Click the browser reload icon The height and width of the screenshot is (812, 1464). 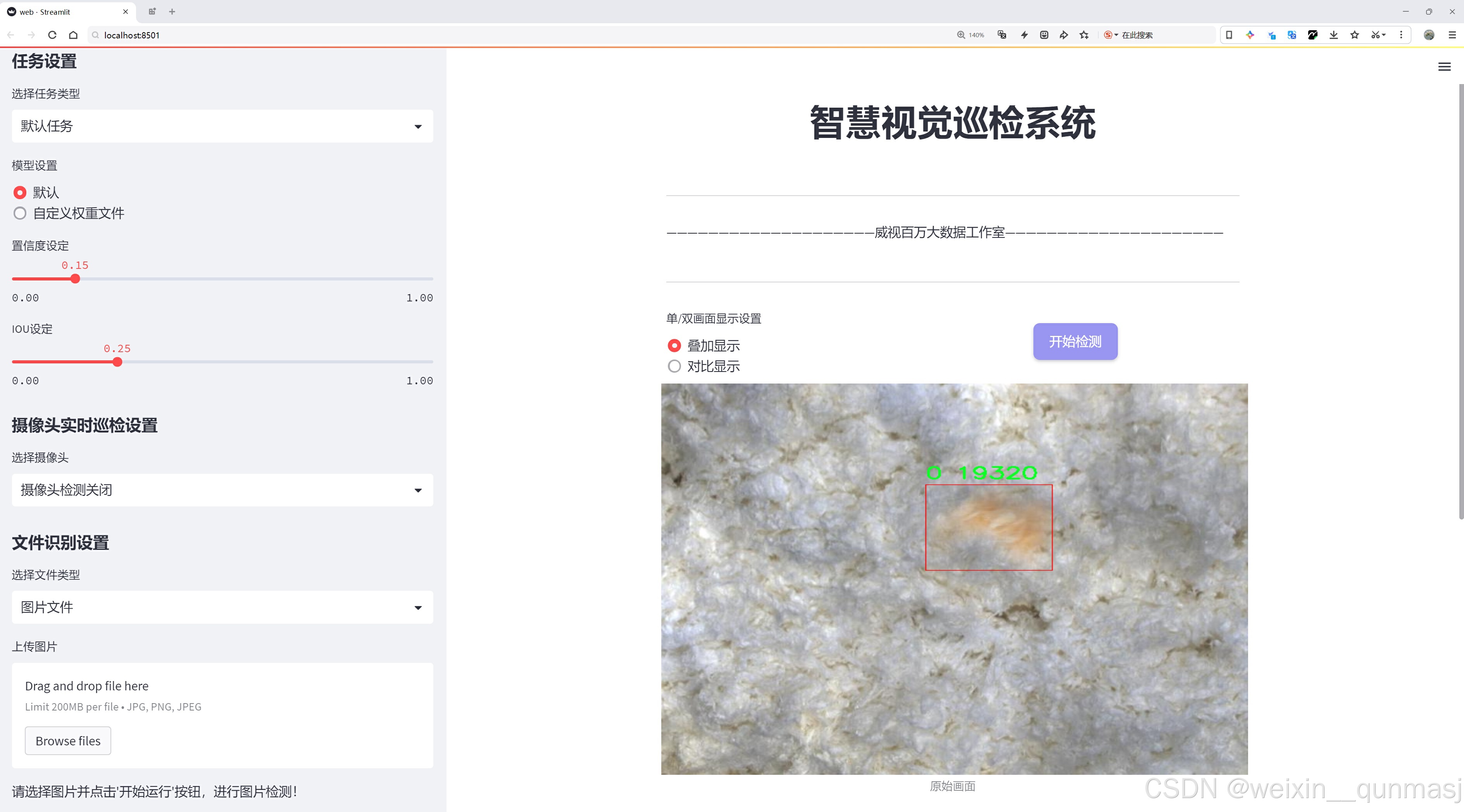pyautogui.click(x=52, y=35)
